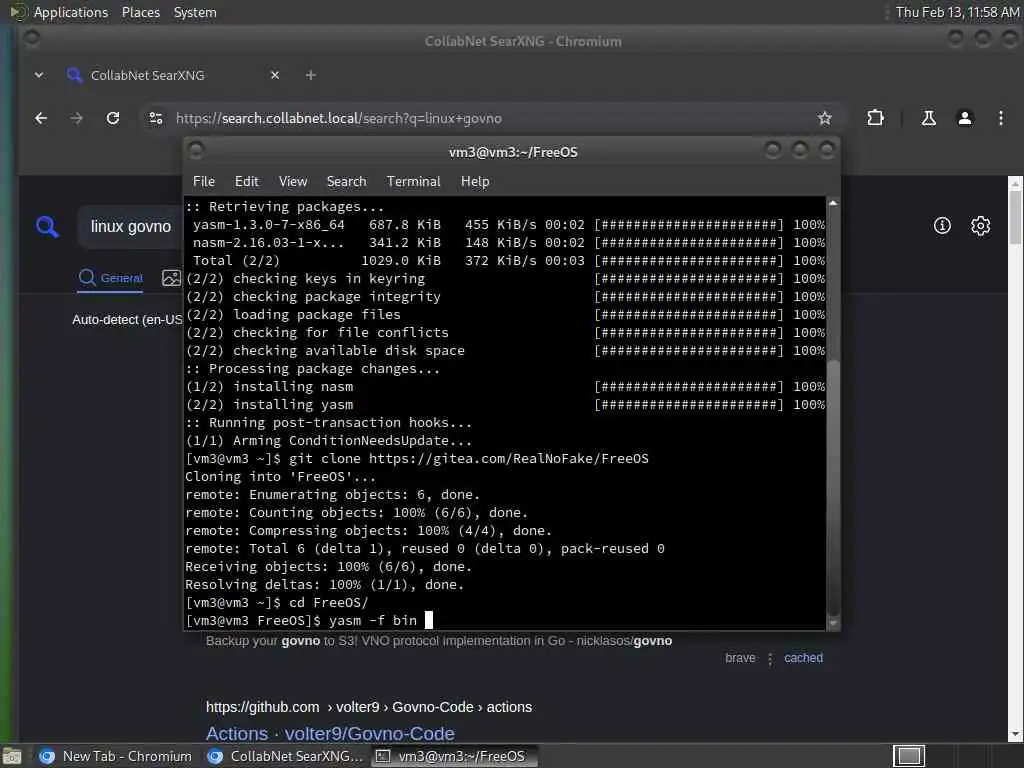
Task: Select the vm3@vm3:~/FreeOS taskbar entry
Action: 455,756
